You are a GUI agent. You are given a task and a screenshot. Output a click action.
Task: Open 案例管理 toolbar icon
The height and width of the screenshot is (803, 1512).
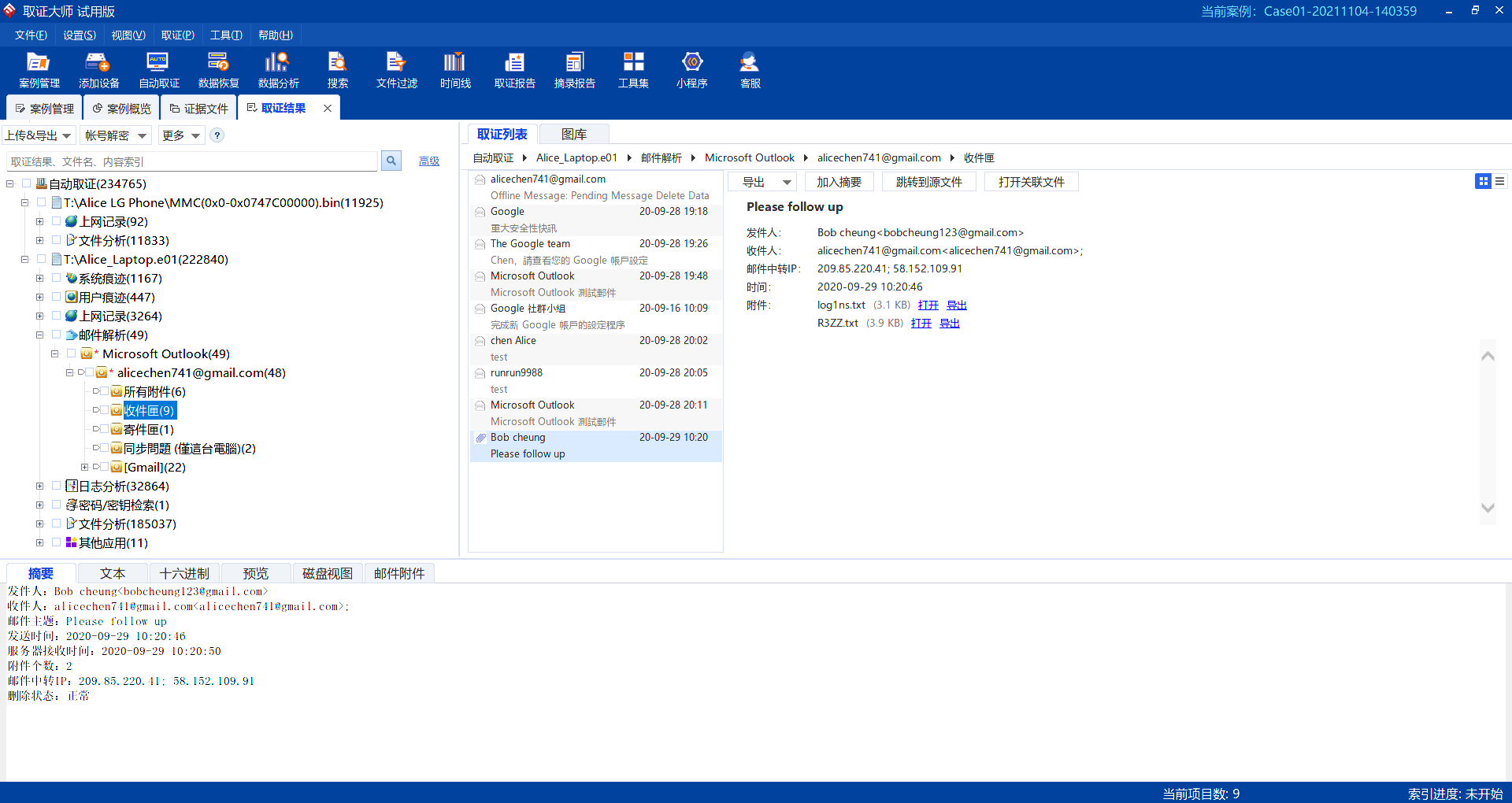coord(39,70)
